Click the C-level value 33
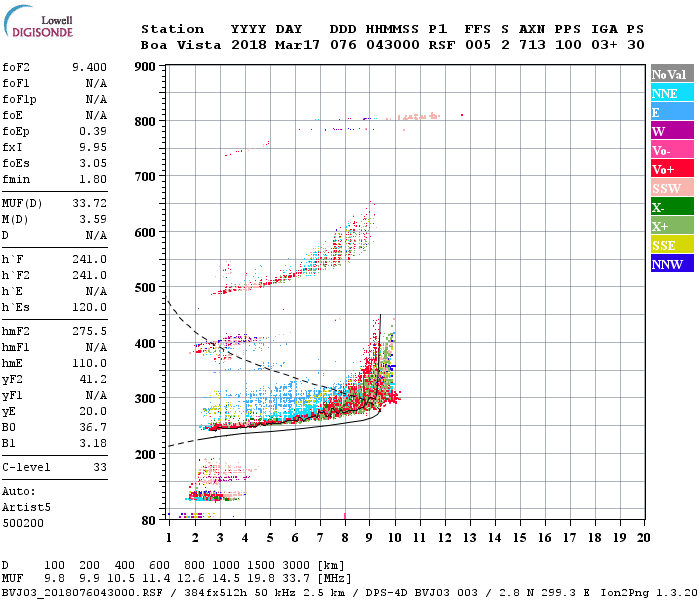Screen dimensions: 700x600 (100, 467)
